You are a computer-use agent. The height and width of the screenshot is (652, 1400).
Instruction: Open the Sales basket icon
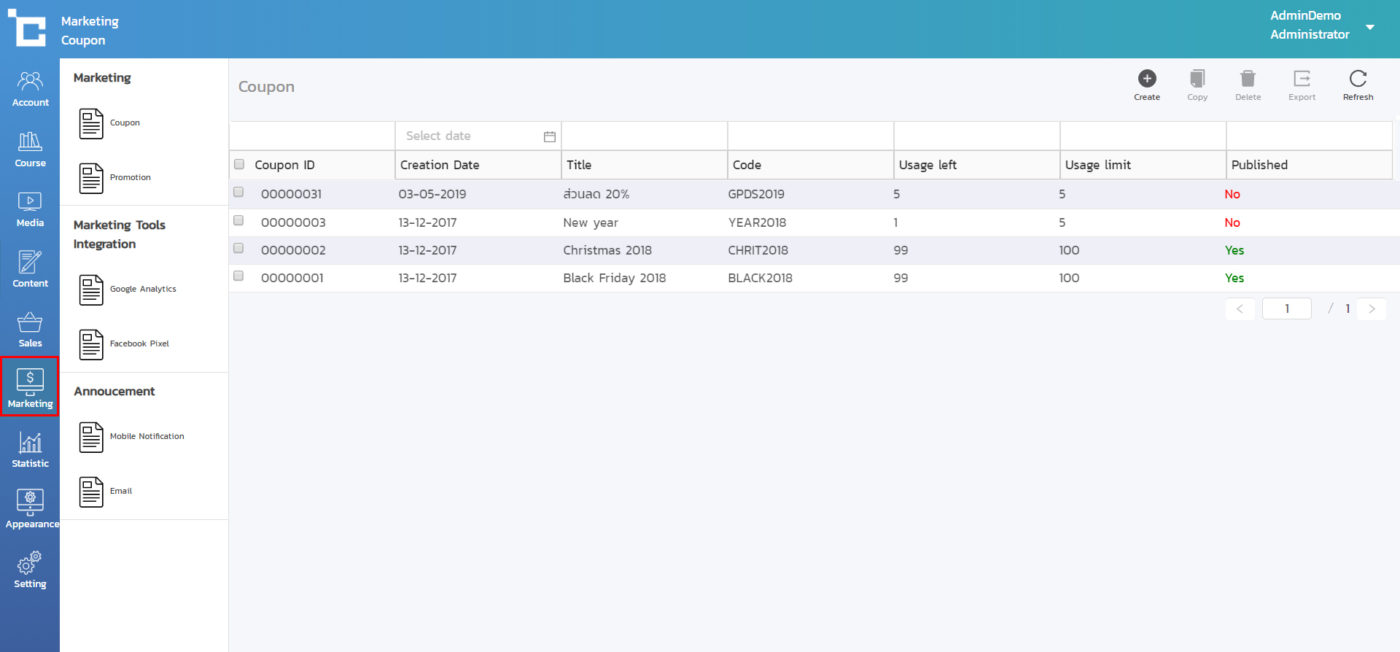pyautogui.click(x=30, y=329)
